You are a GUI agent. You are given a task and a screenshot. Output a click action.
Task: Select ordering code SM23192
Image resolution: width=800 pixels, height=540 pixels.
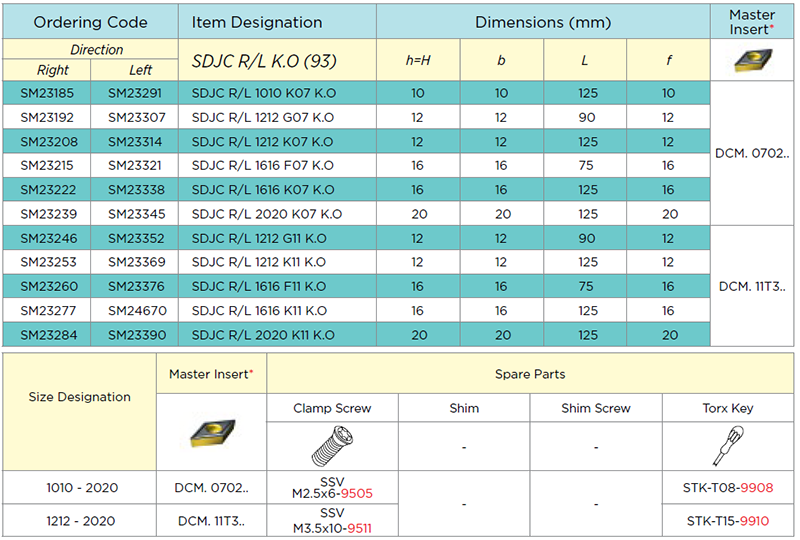click(x=47, y=117)
